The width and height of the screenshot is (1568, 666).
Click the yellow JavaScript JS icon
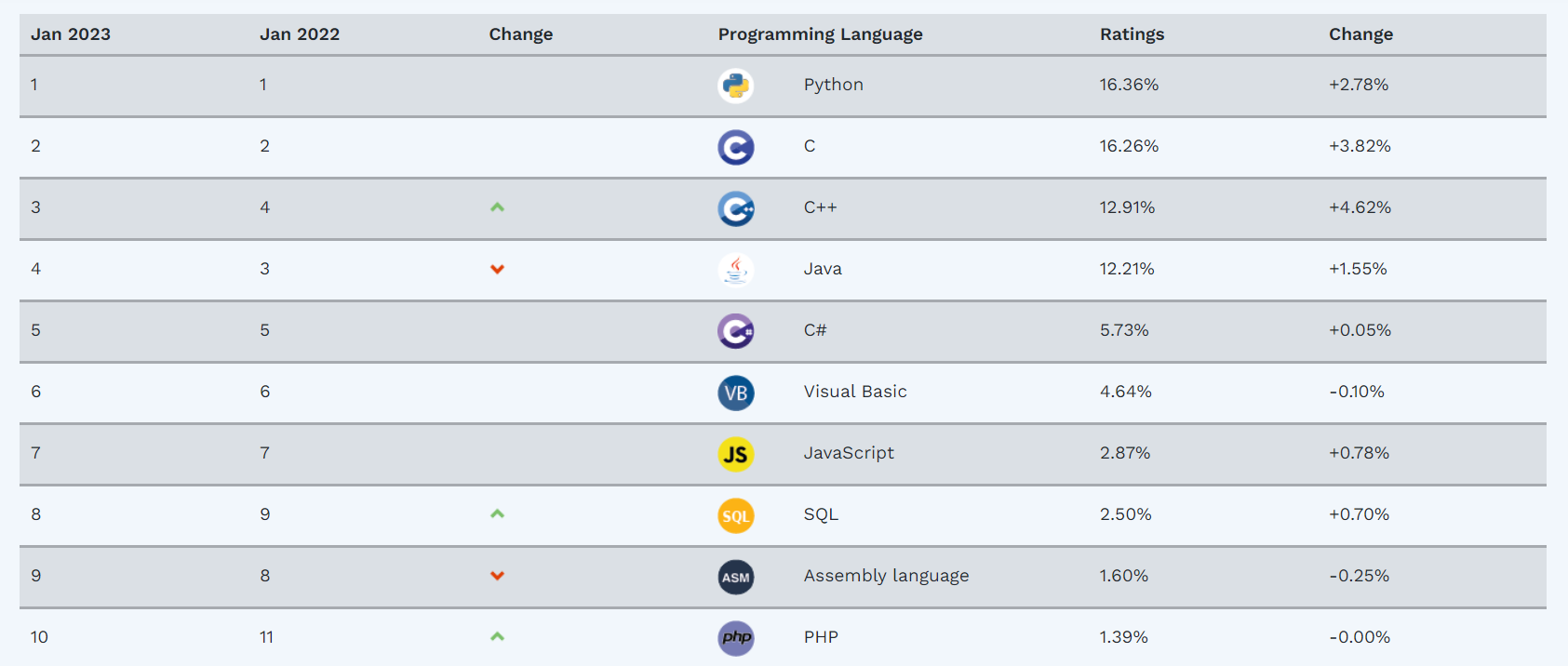point(736,454)
